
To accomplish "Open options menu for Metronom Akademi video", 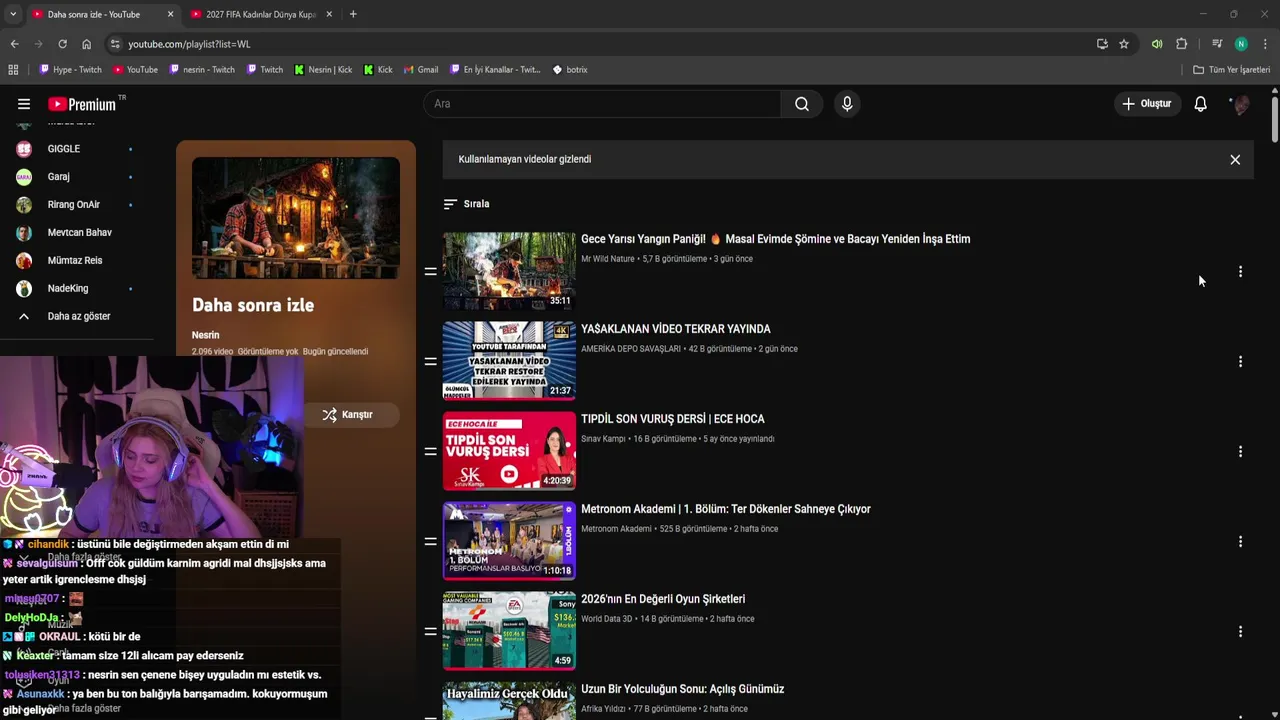I will (1240, 541).
